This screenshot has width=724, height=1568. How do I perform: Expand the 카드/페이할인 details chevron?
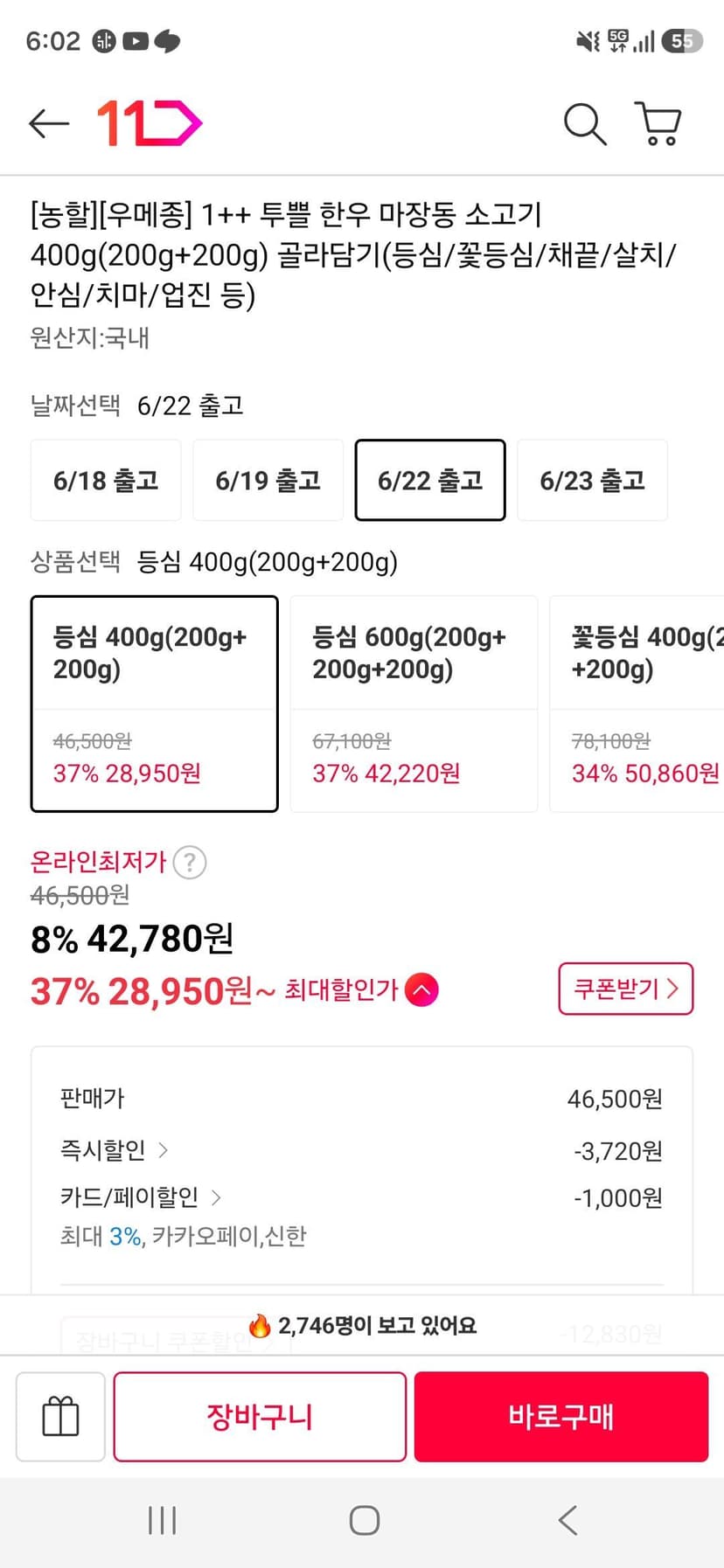[216, 1197]
